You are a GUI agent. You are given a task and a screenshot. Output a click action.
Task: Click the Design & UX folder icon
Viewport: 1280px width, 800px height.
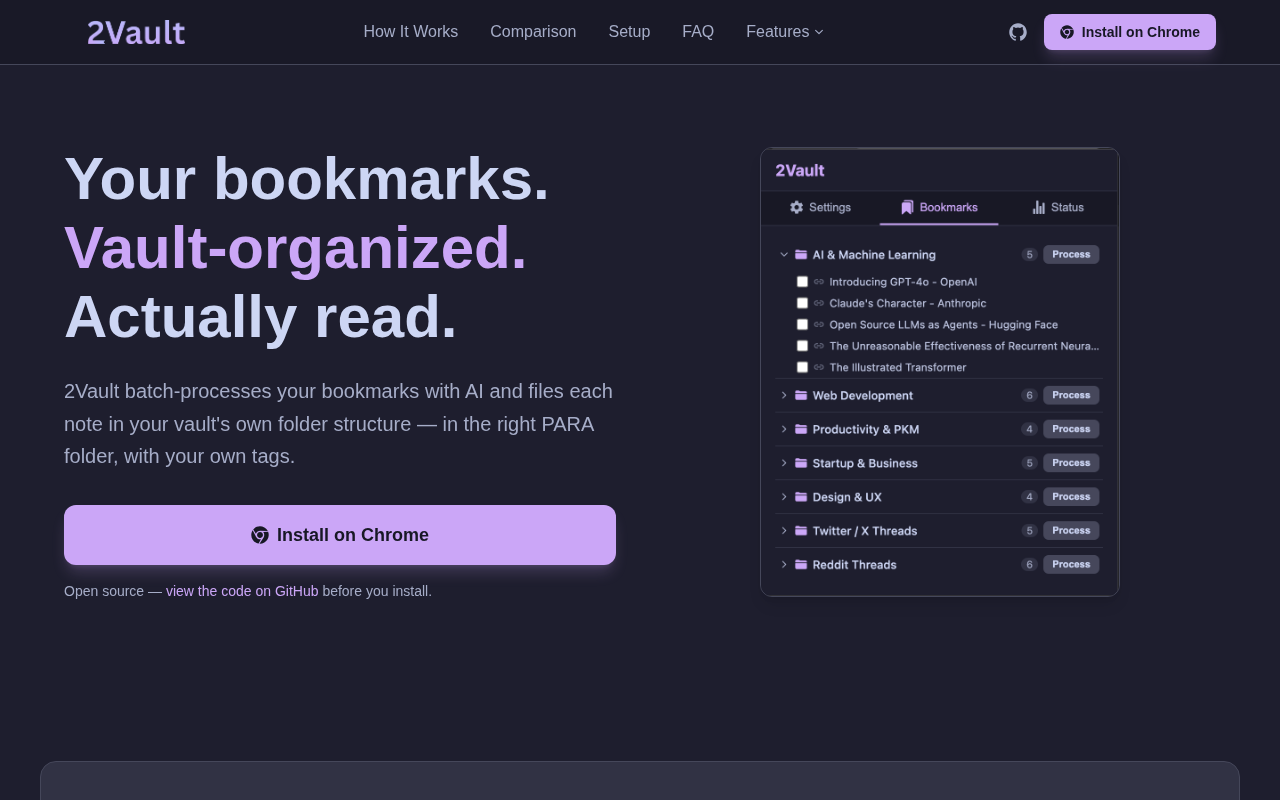801,497
